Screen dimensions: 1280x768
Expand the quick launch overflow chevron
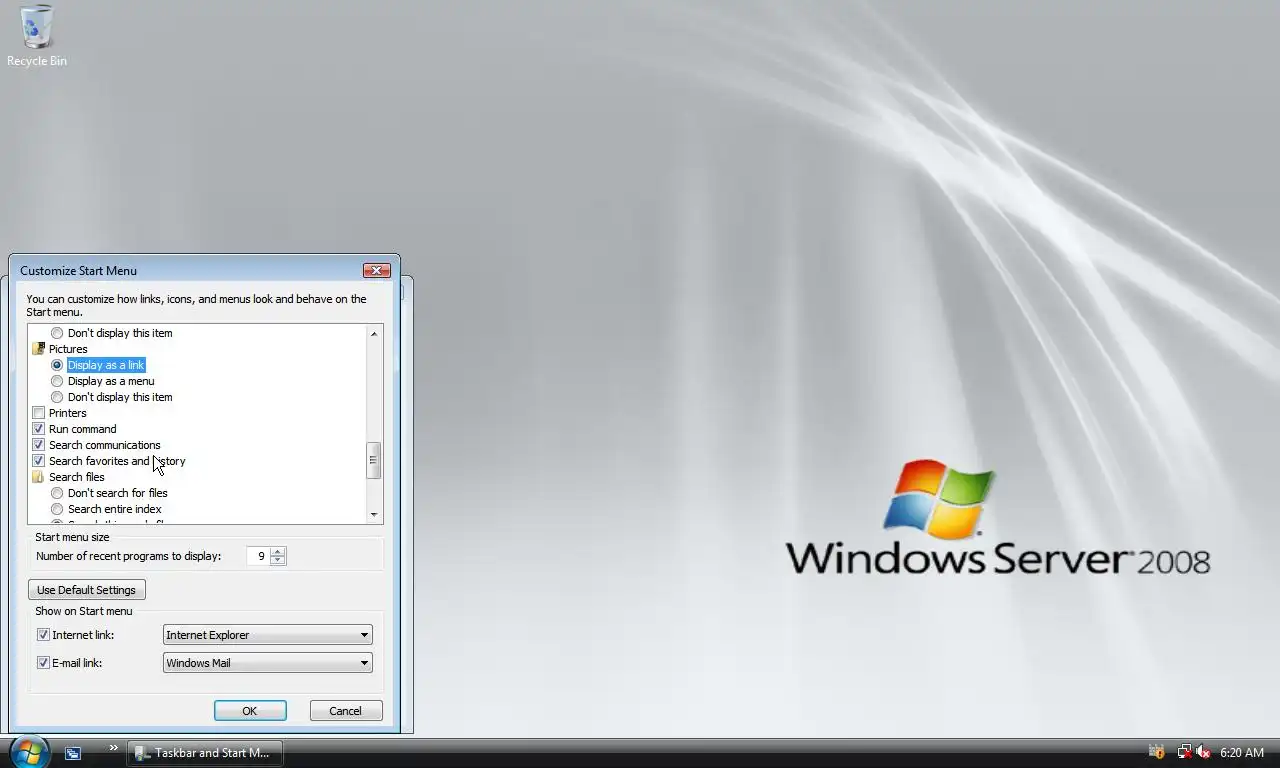[113, 748]
